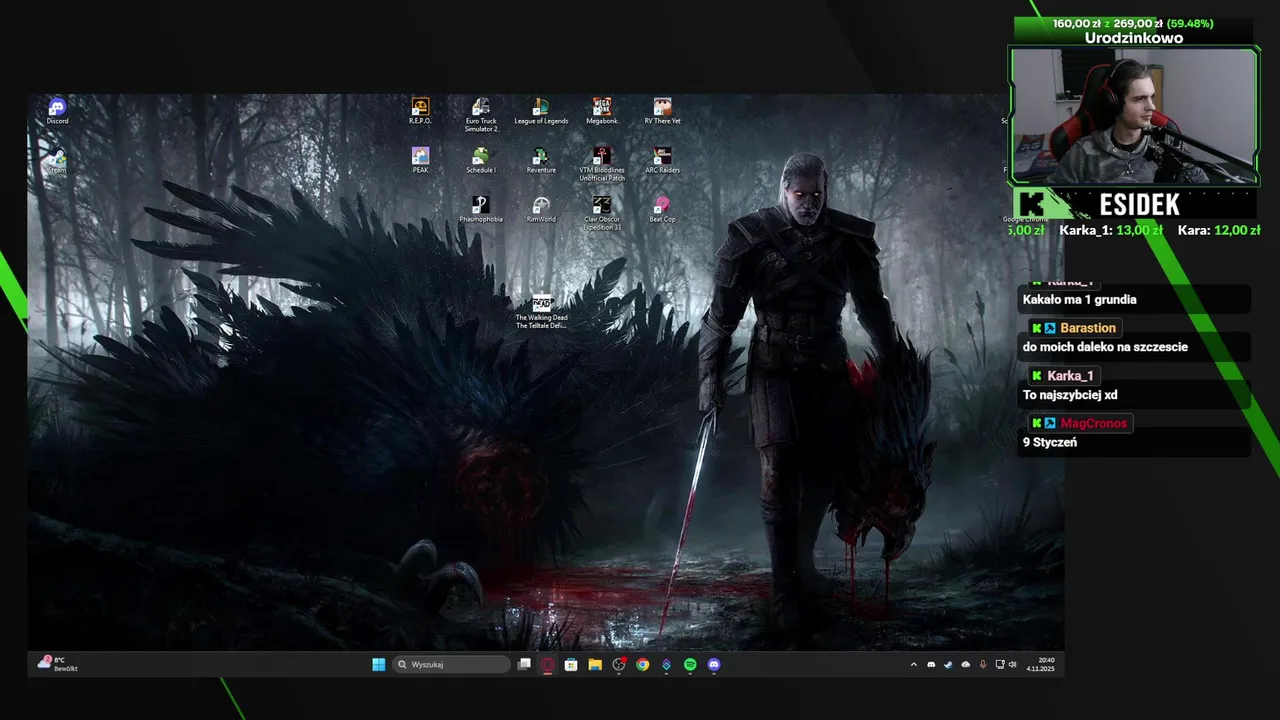Open Microsoft Store from the taskbar
This screenshot has height=720, width=1280.
pos(571,664)
